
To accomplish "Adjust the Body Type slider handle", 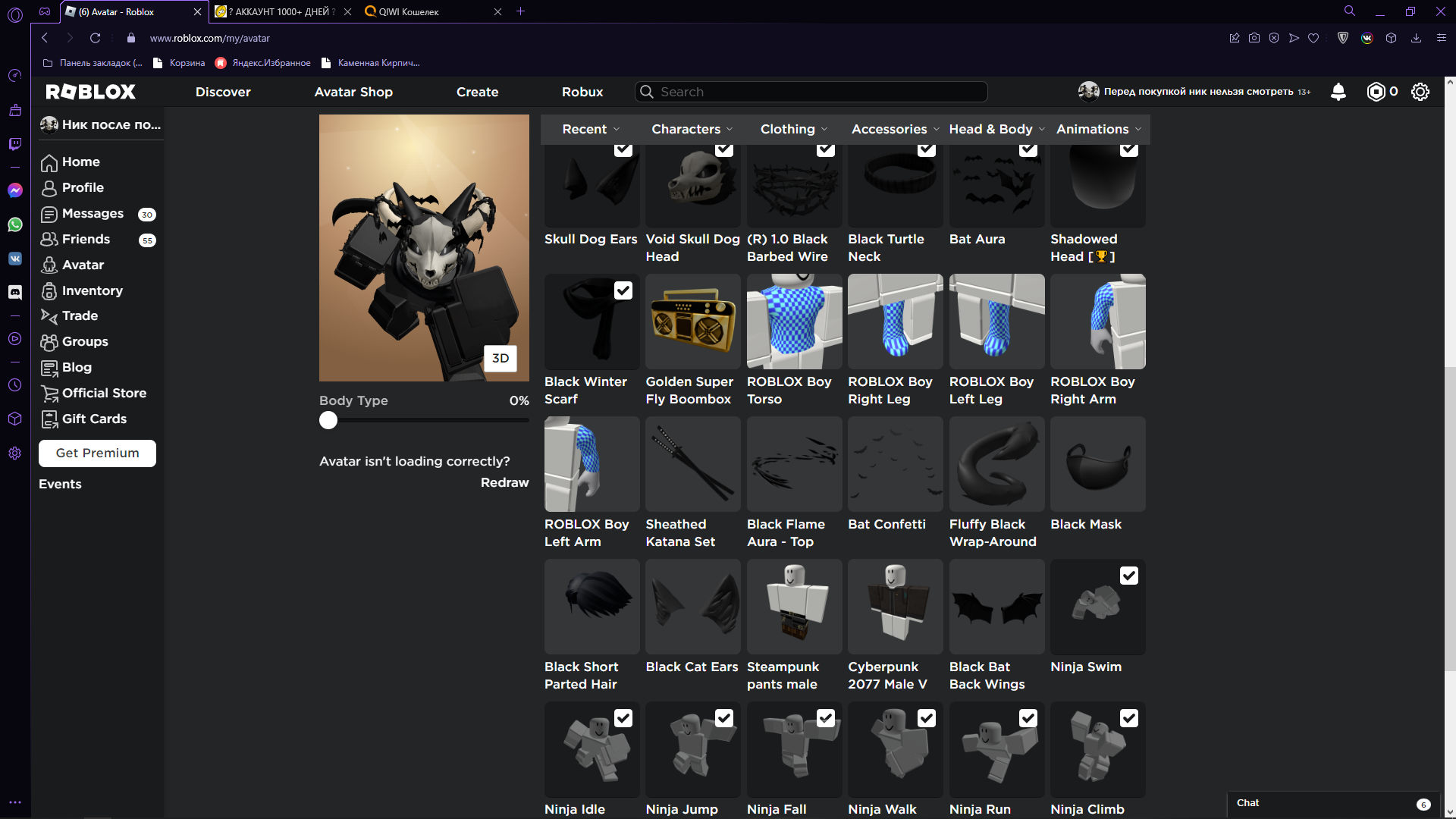I will click(x=328, y=420).
